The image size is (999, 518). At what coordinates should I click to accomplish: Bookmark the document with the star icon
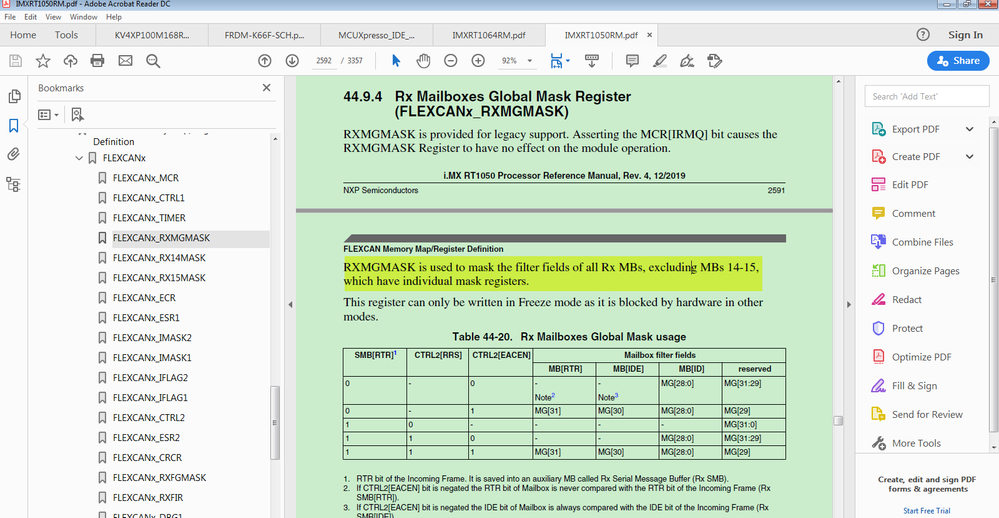[x=43, y=61]
